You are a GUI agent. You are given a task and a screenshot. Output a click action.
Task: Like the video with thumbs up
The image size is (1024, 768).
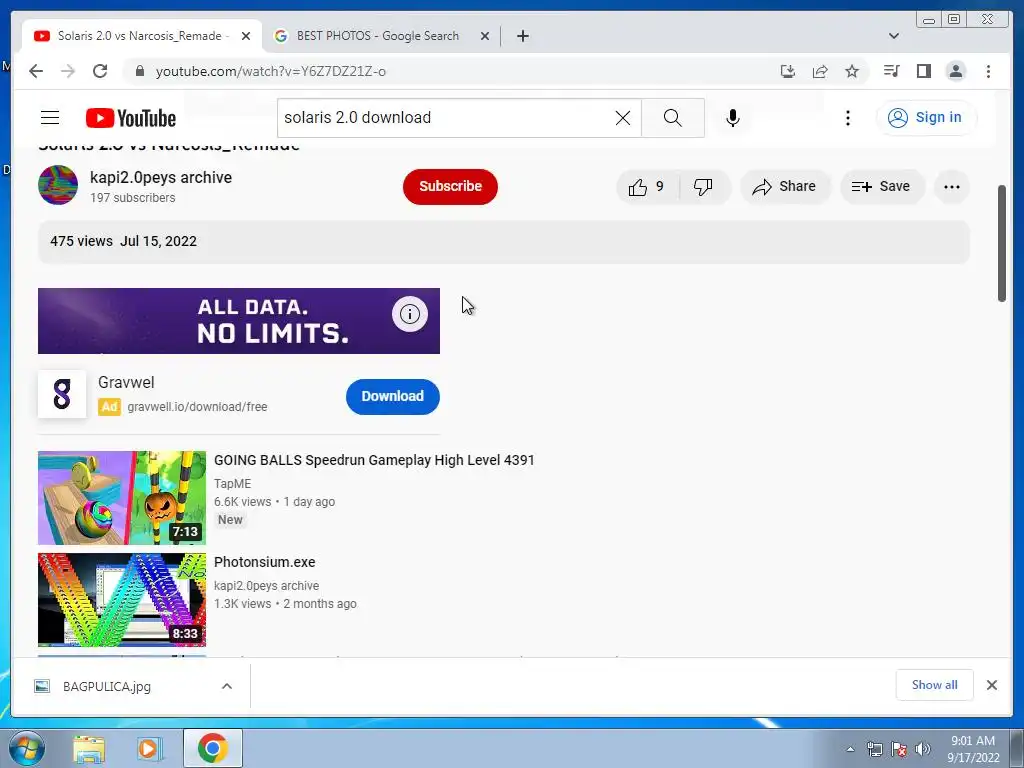click(647, 187)
